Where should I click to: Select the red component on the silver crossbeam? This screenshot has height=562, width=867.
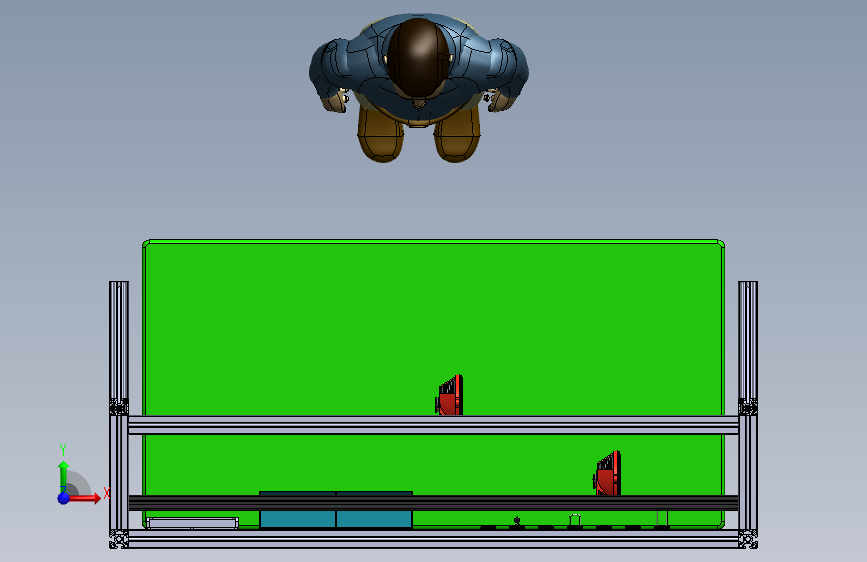tap(450, 395)
